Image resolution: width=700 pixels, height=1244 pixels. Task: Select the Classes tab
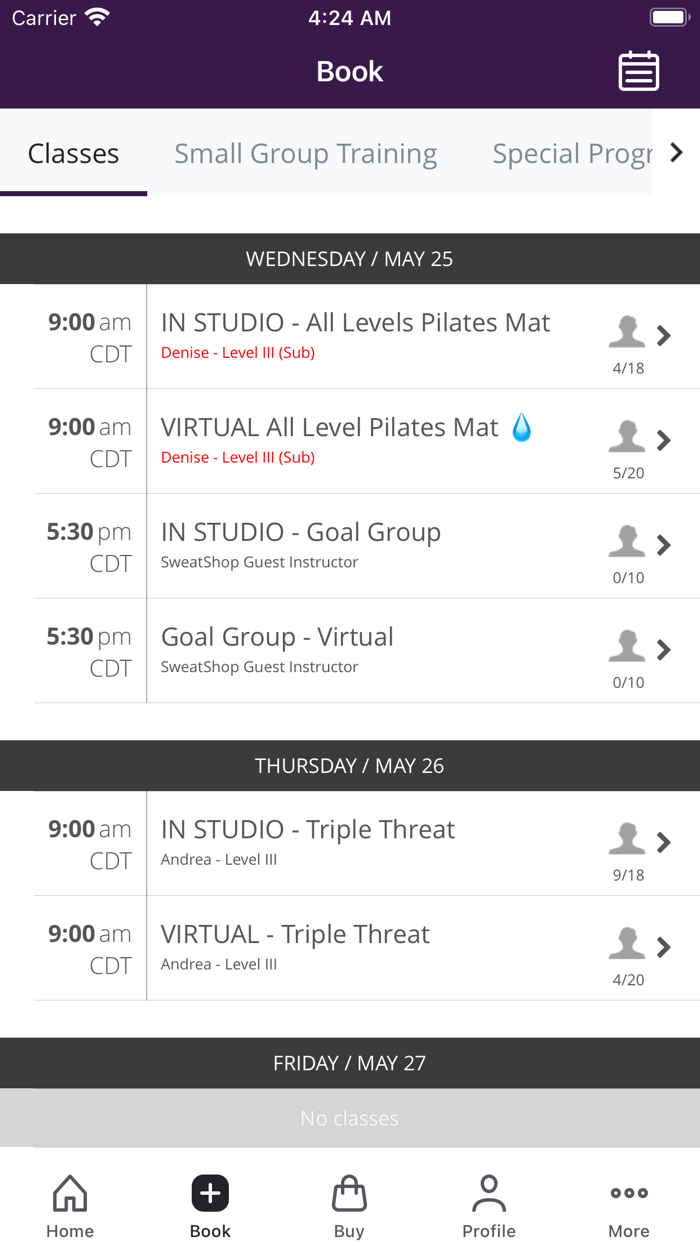(x=73, y=154)
